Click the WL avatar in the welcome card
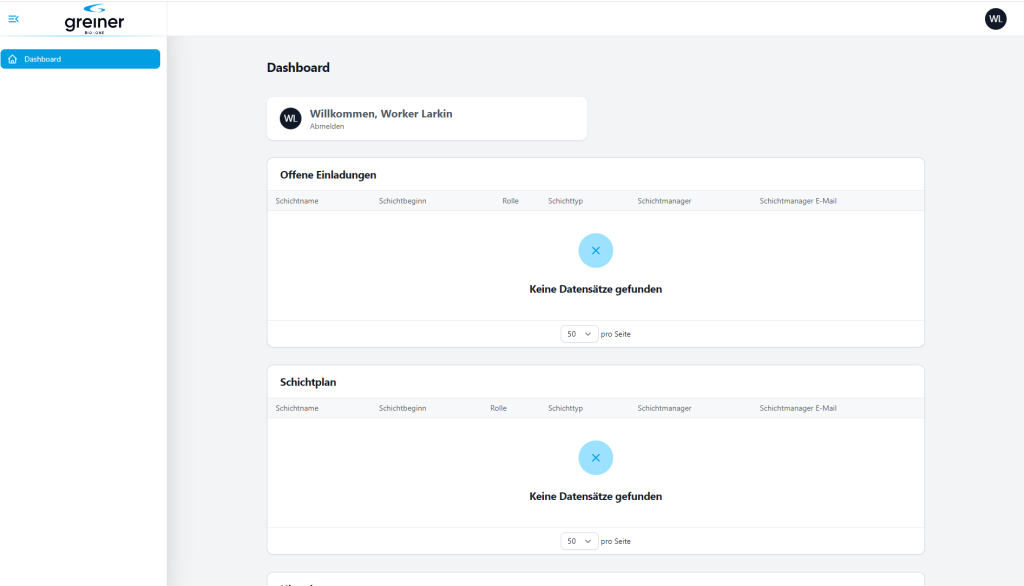 pyautogui.click(x=290, y=118)
